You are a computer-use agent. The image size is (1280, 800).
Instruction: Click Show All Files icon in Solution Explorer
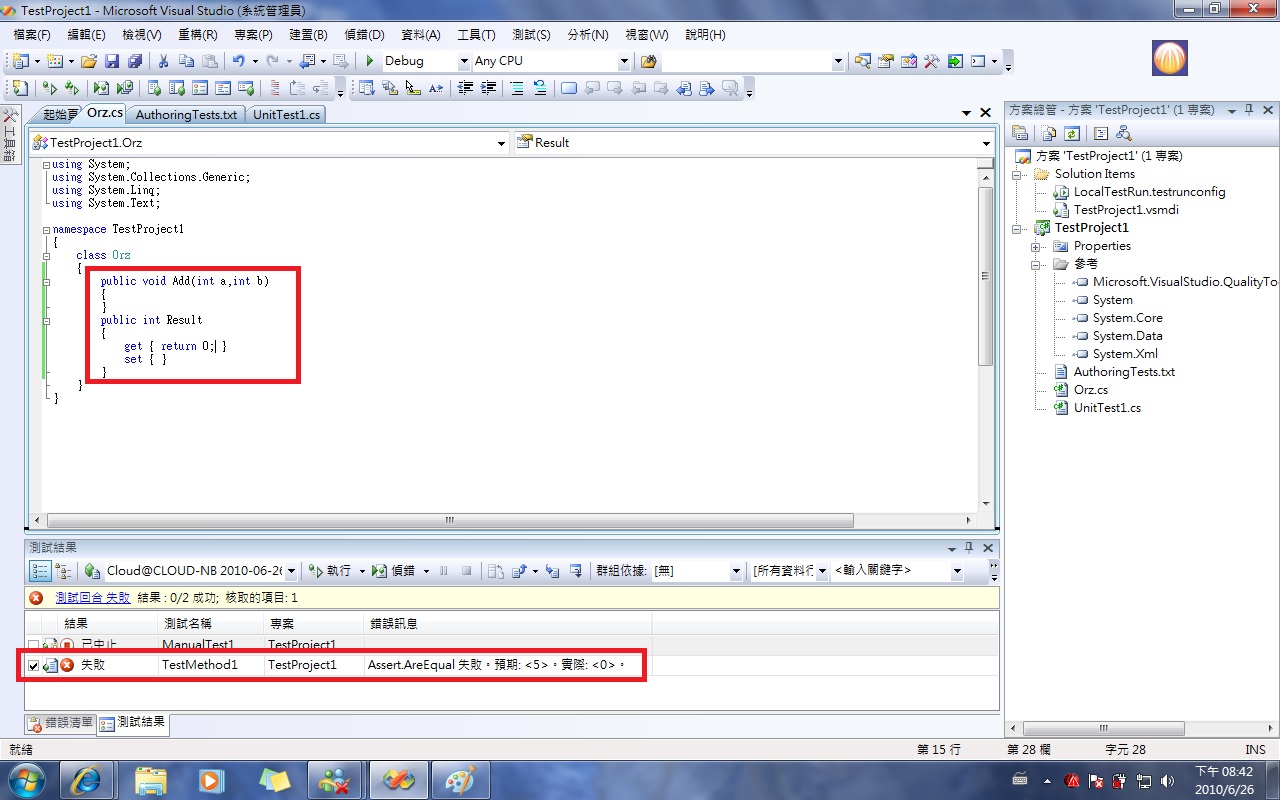coord(1049,133)
